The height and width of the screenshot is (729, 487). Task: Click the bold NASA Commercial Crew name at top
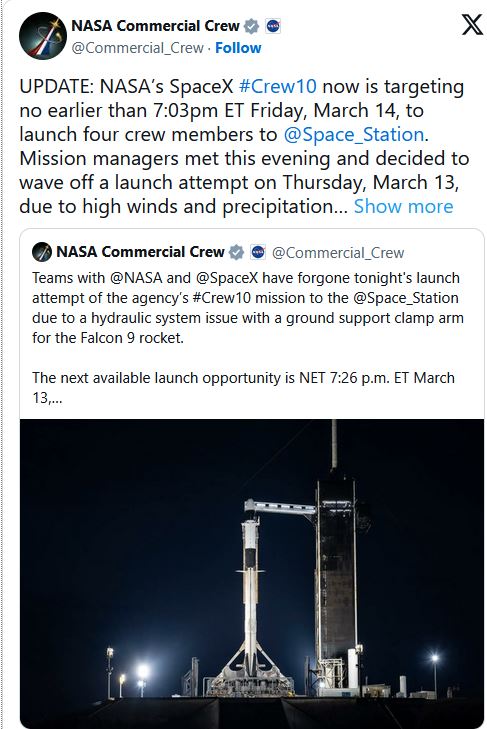[155, 26]
